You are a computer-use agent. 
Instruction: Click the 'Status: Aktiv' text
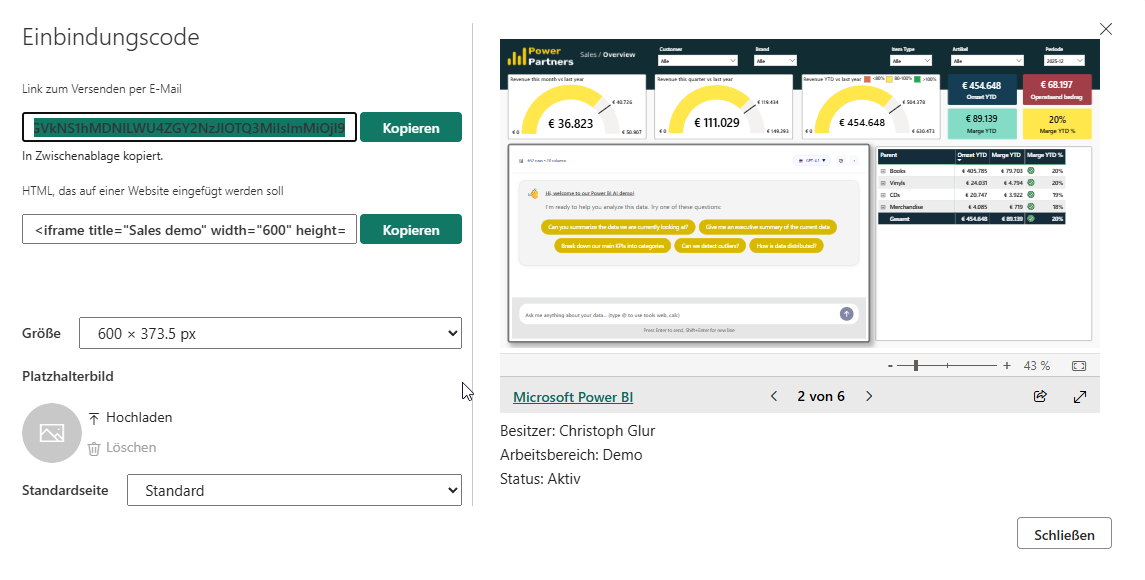[x=540, y=479]
